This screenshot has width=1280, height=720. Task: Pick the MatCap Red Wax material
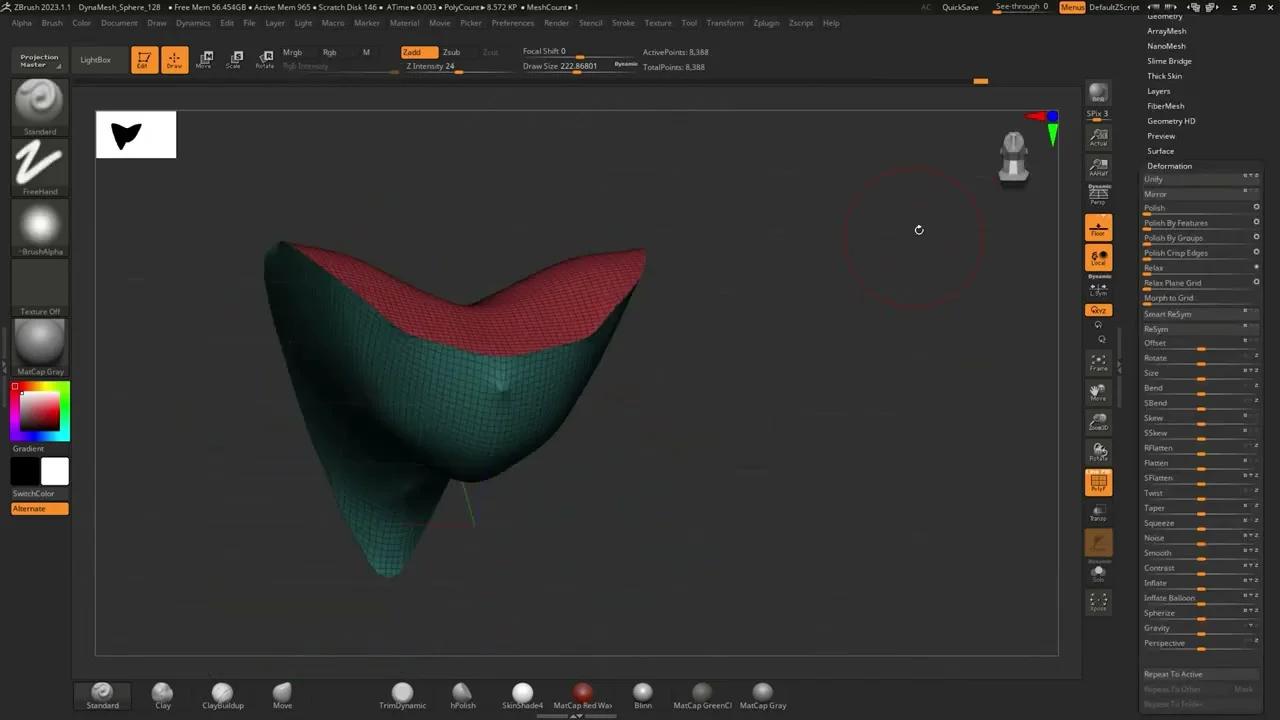[x=582, y=691]
